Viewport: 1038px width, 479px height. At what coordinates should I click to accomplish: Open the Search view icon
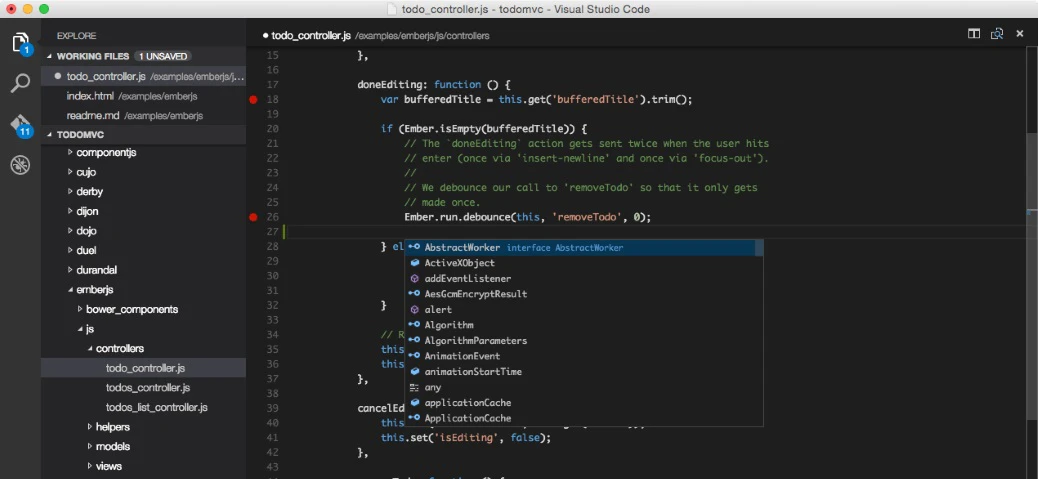point(20,83)
